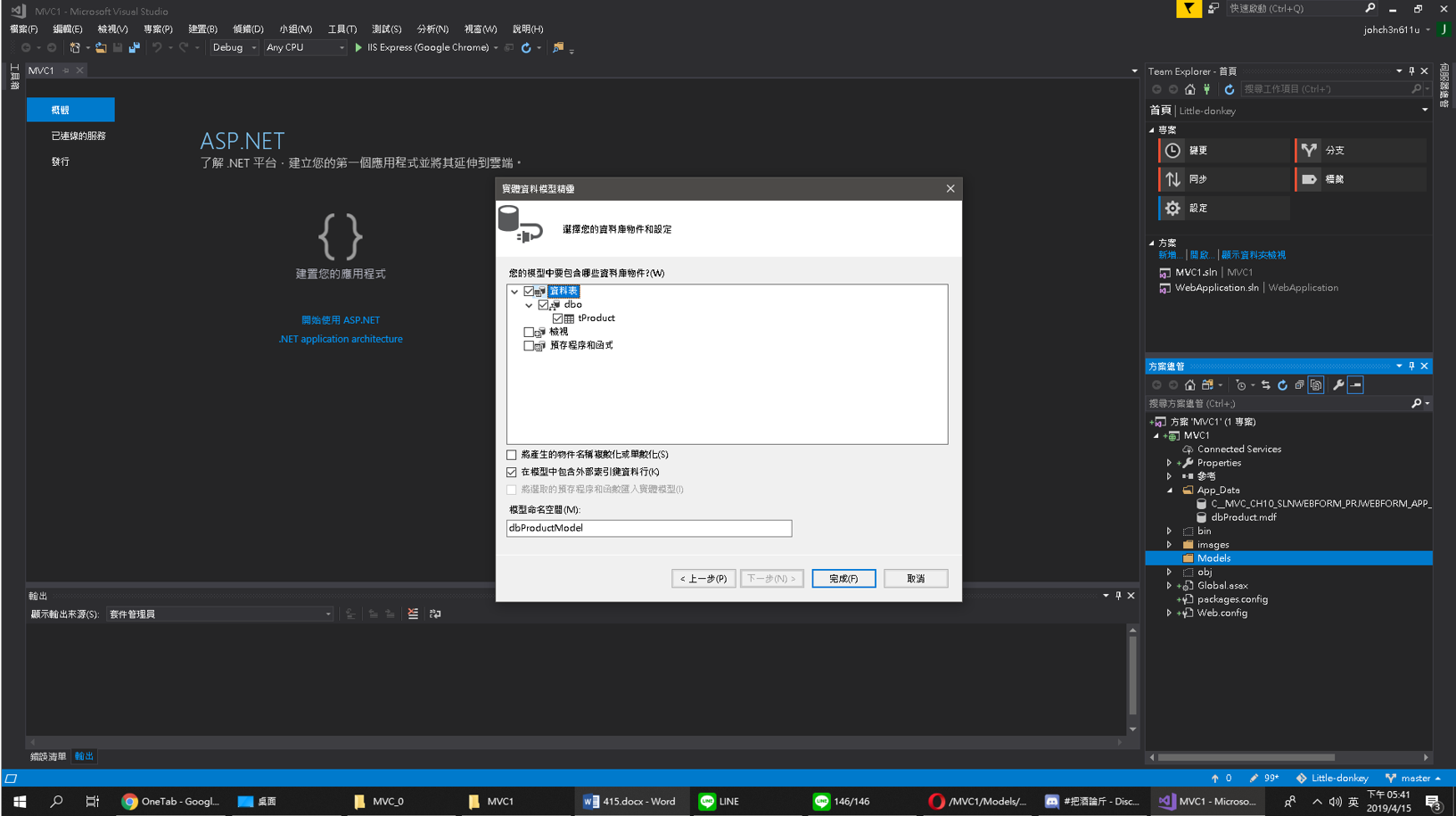Click the 取消 cancel button in wizard
1456x816 pixels.
coord(916,579)
